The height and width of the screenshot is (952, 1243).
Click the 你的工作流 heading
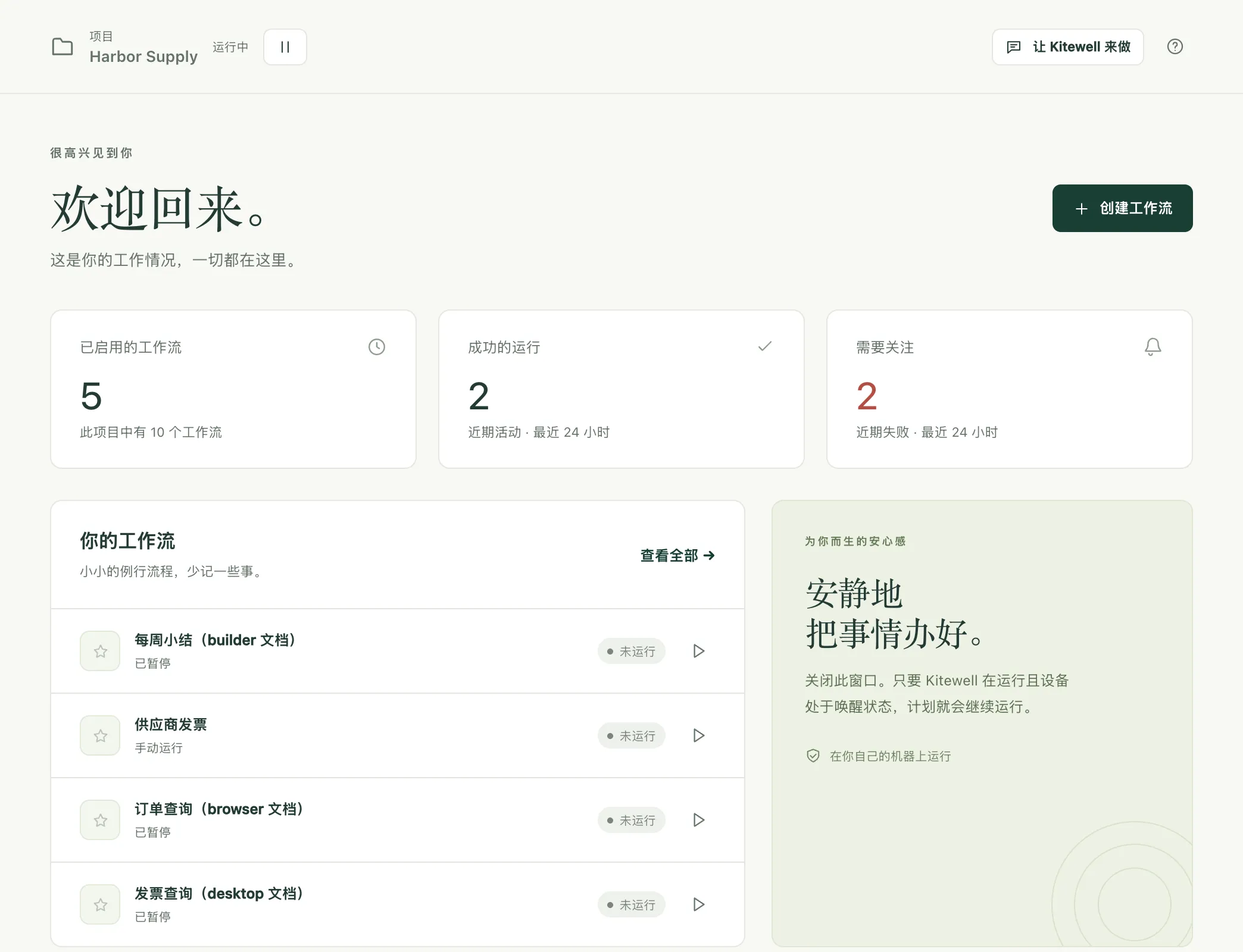pos(127,541)
